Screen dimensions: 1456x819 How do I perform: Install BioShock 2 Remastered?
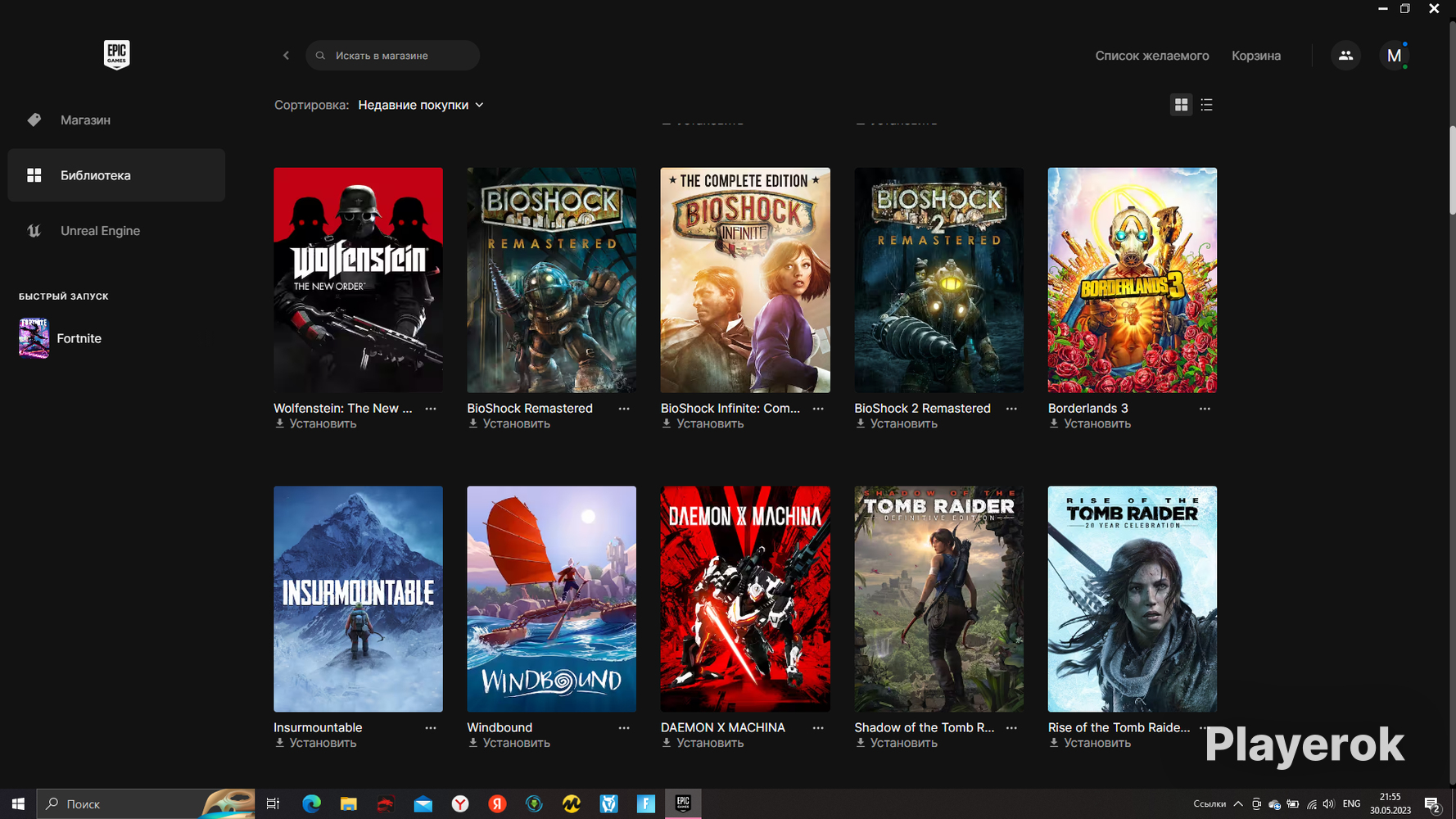pos(897,424)
